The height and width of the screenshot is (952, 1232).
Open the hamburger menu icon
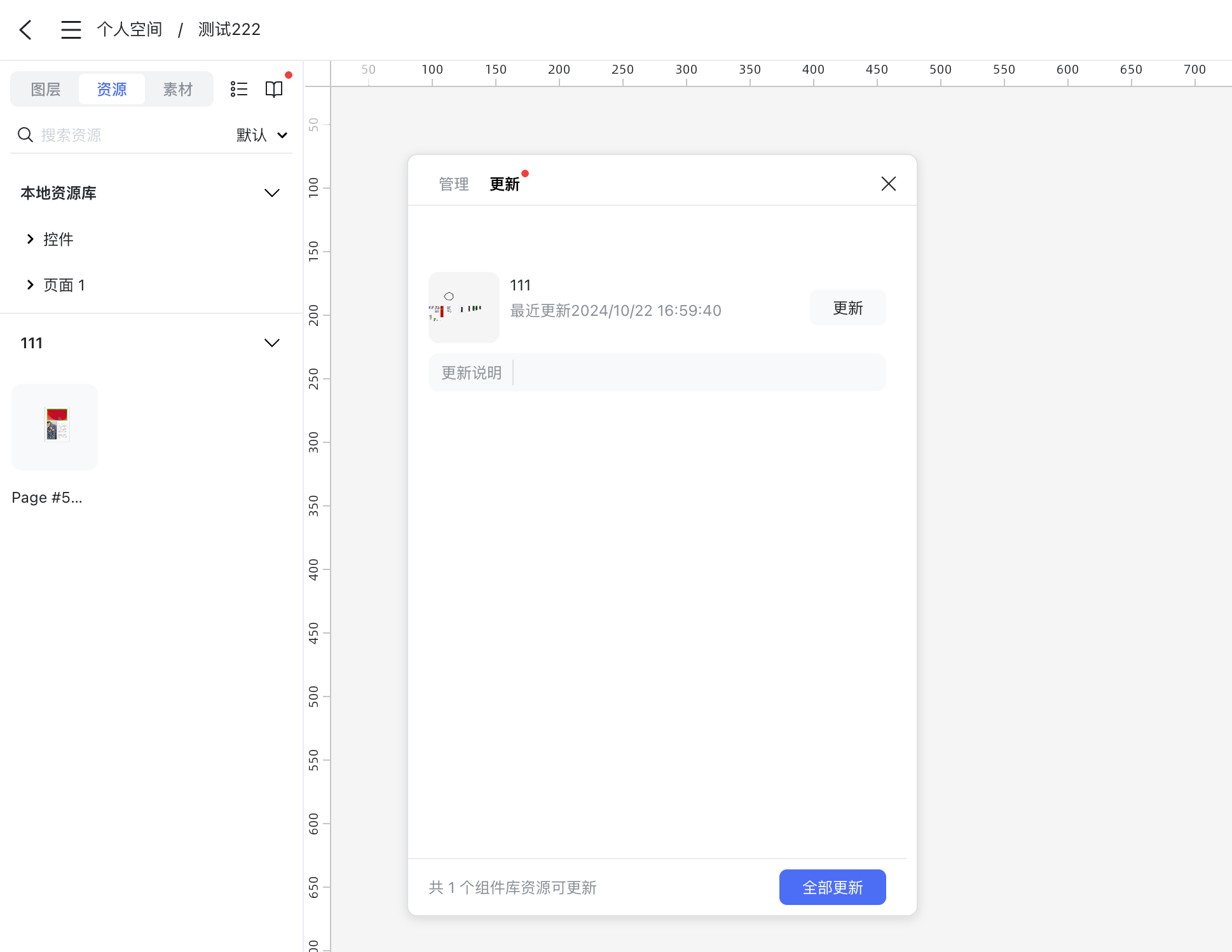(71, 30)
